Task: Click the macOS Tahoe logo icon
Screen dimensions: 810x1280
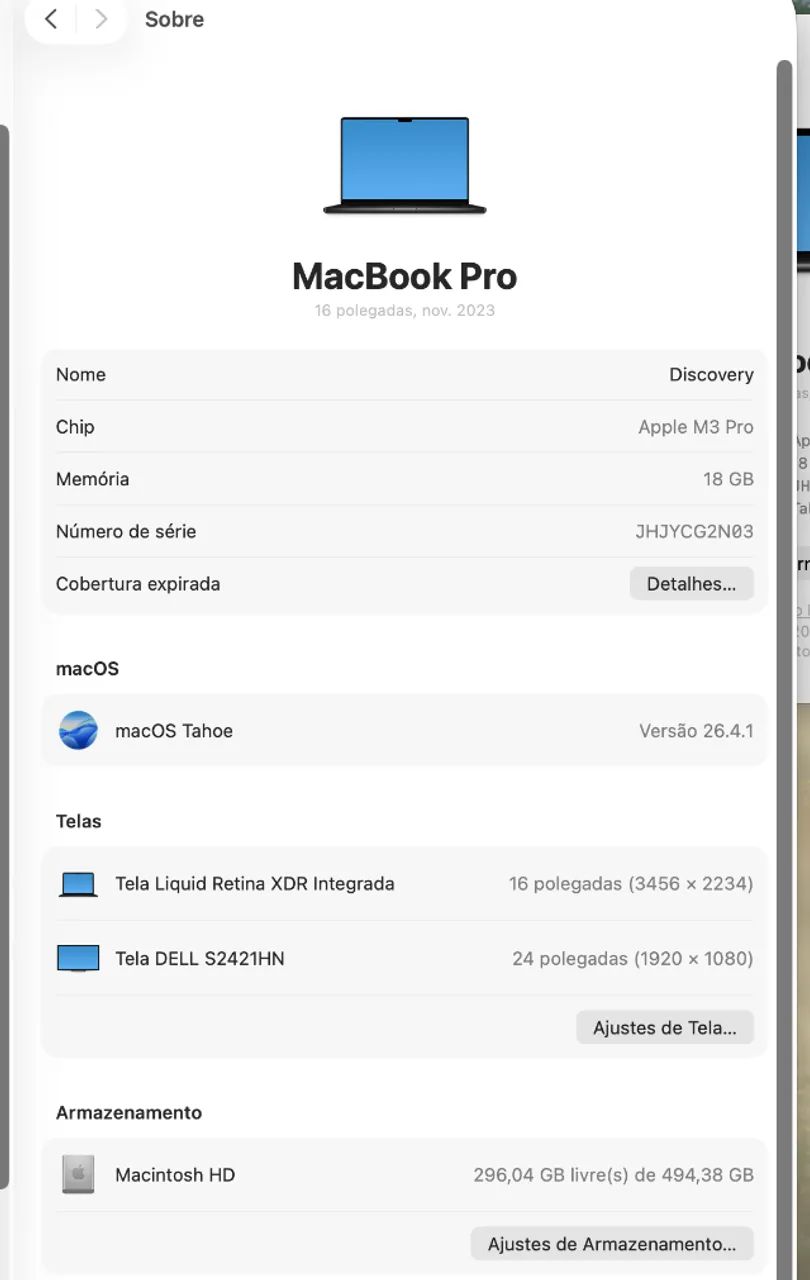Action: click(x=78, y=730)
